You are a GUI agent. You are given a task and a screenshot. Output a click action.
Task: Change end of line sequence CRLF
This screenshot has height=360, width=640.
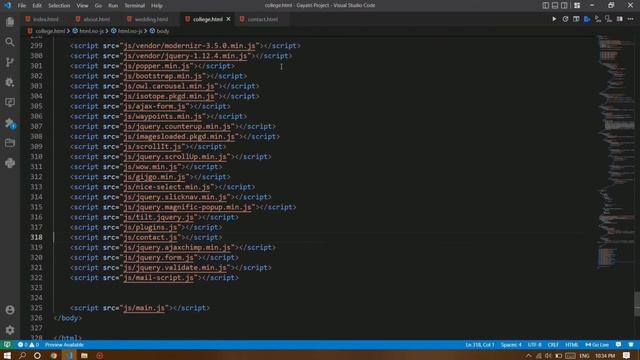(x=553, y=345)
